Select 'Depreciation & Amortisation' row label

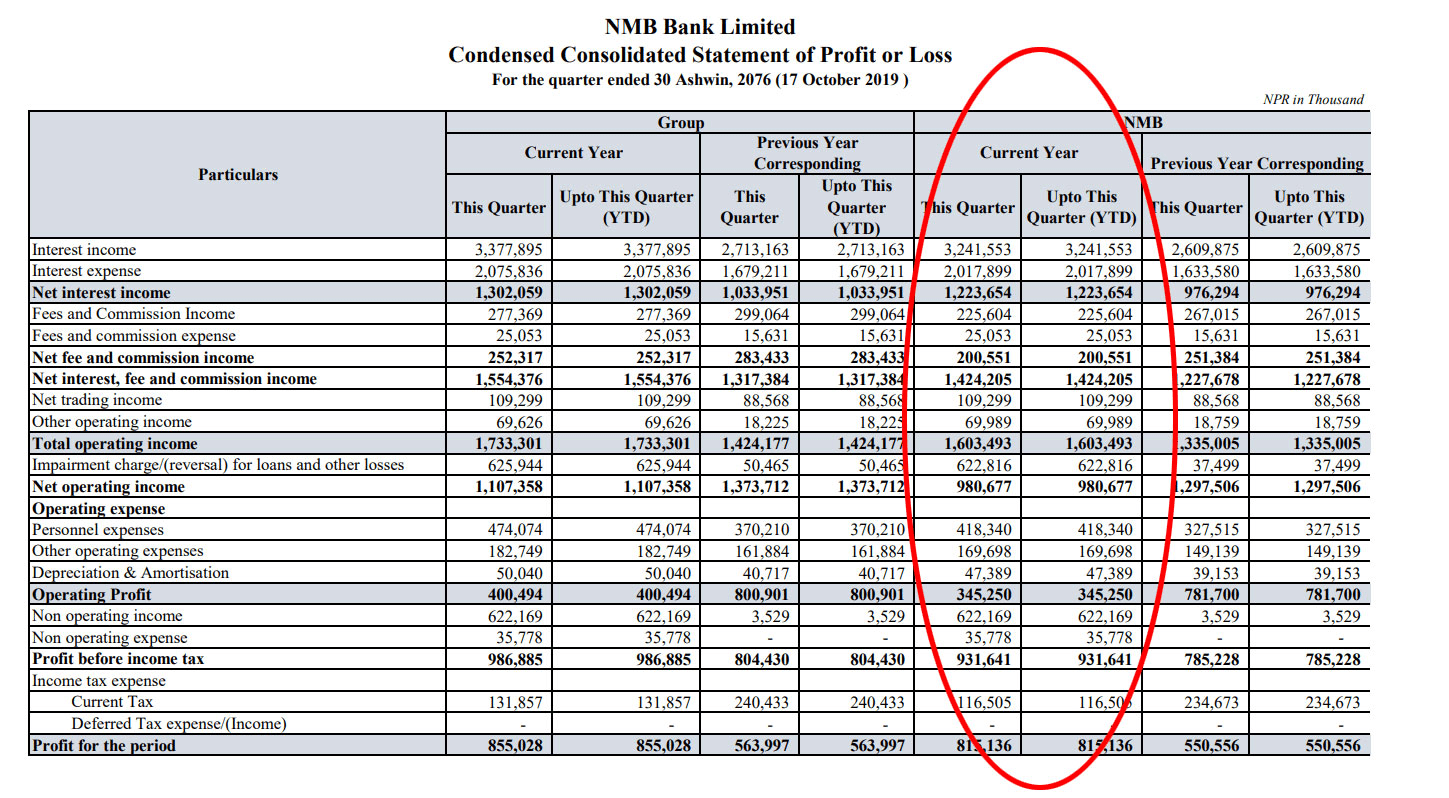tap(130, 573)
